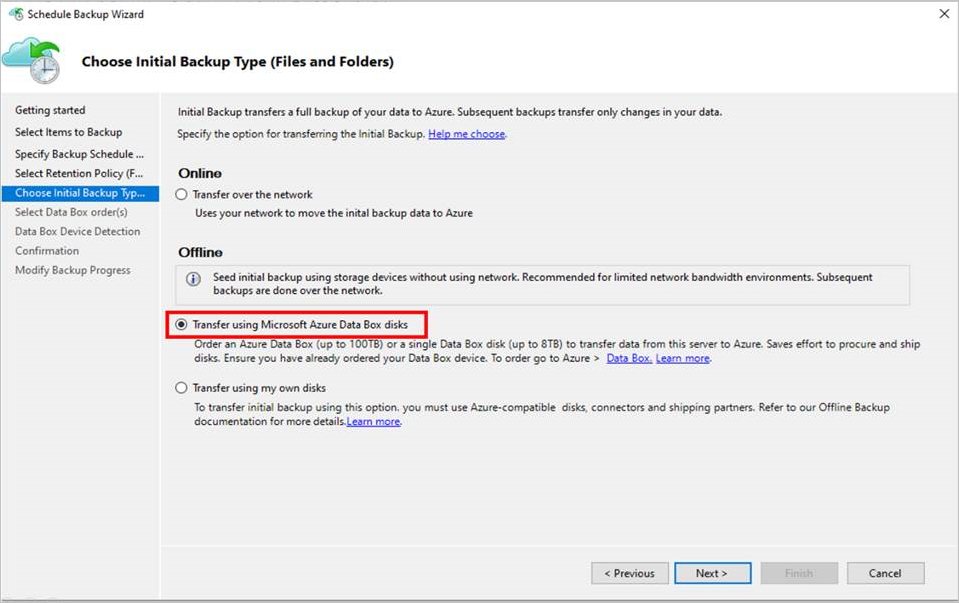Image resolution: width=959 pixels, height=603 pixels.
Task: Go to the 'Getting started' wizard step
Action: [50, 112]
